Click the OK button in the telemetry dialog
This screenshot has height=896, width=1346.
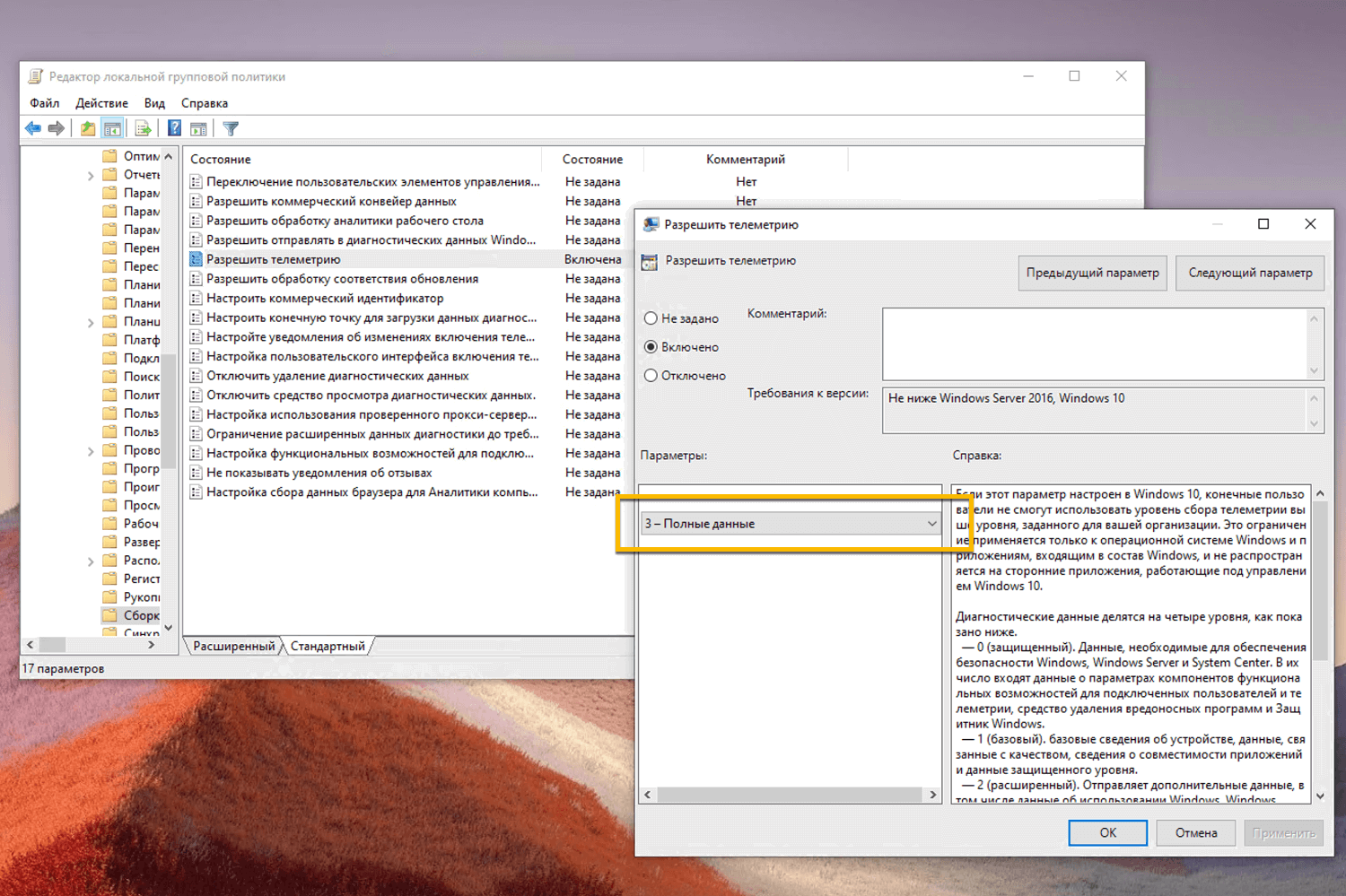(x=1107, y=832)
